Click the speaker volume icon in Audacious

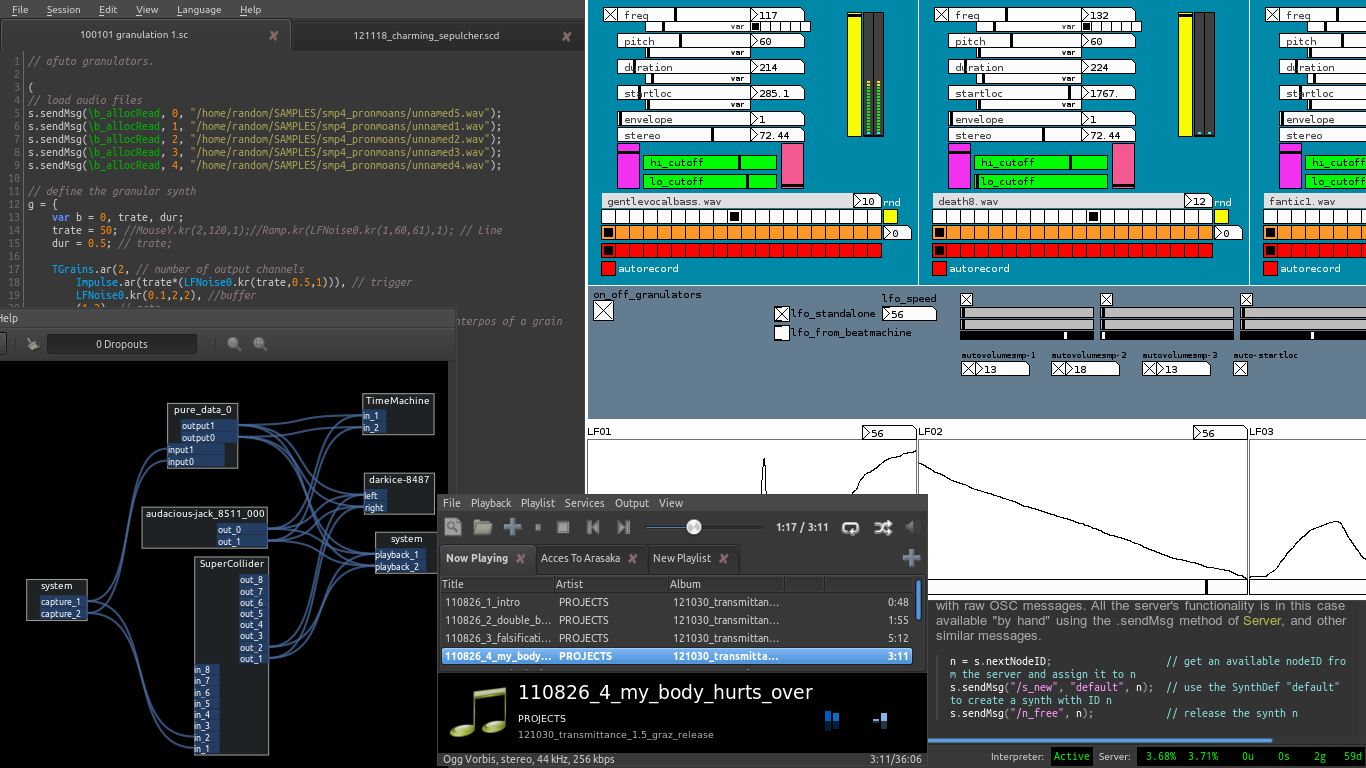(912, 527)
